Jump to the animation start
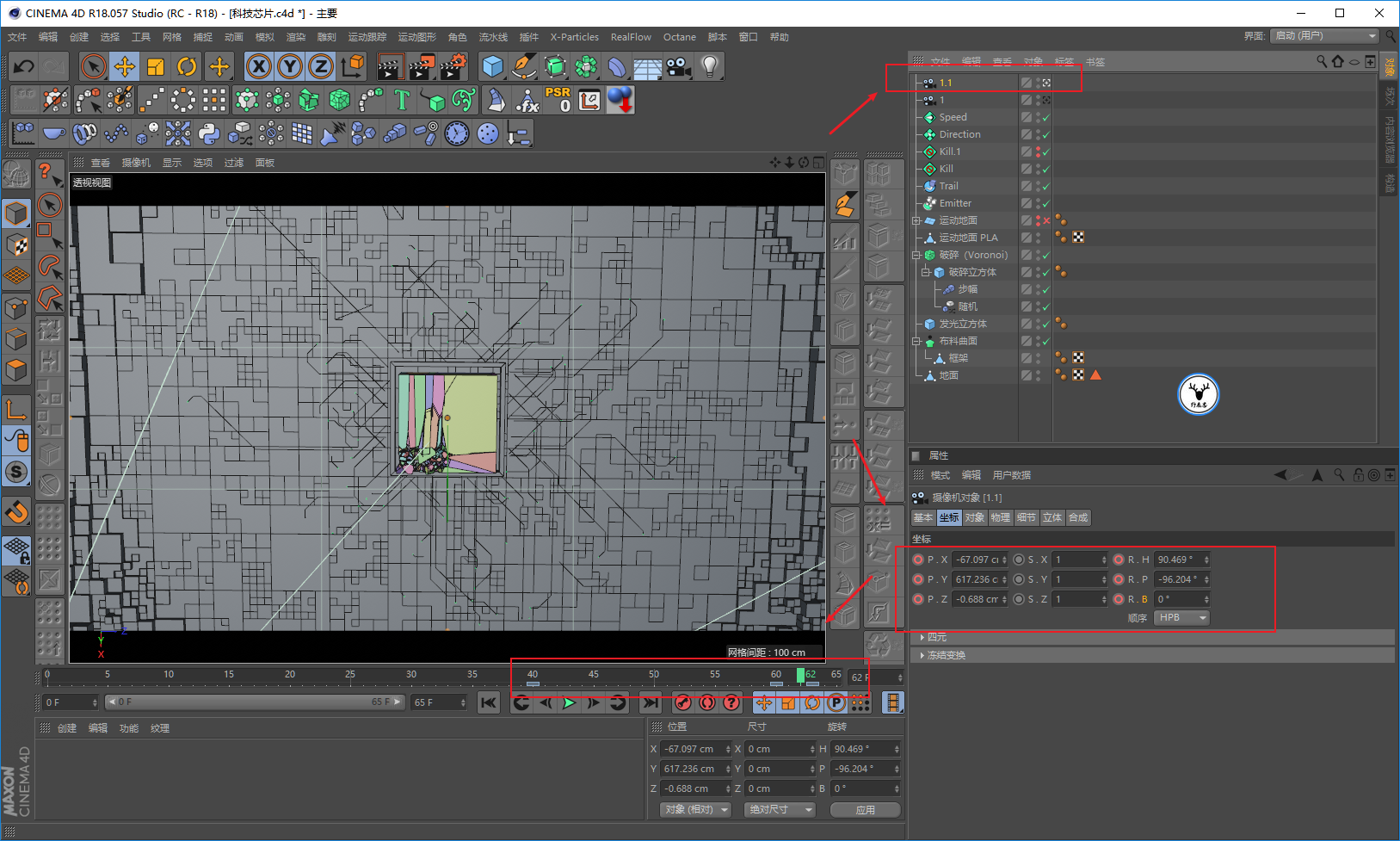The image size is (1400, 841). 489,703
